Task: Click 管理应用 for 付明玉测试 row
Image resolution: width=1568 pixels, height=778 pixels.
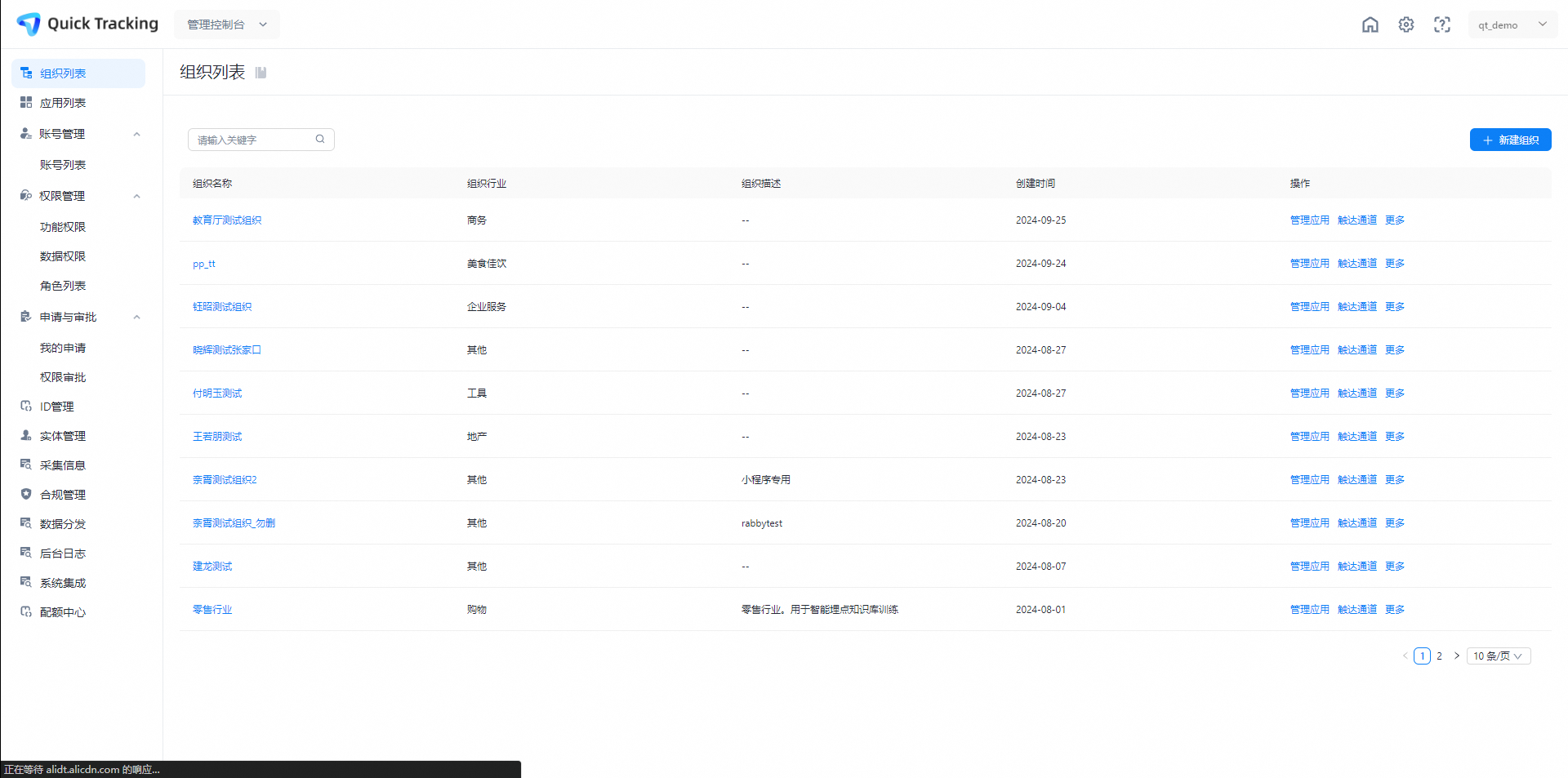Action: coord(1310,393)
